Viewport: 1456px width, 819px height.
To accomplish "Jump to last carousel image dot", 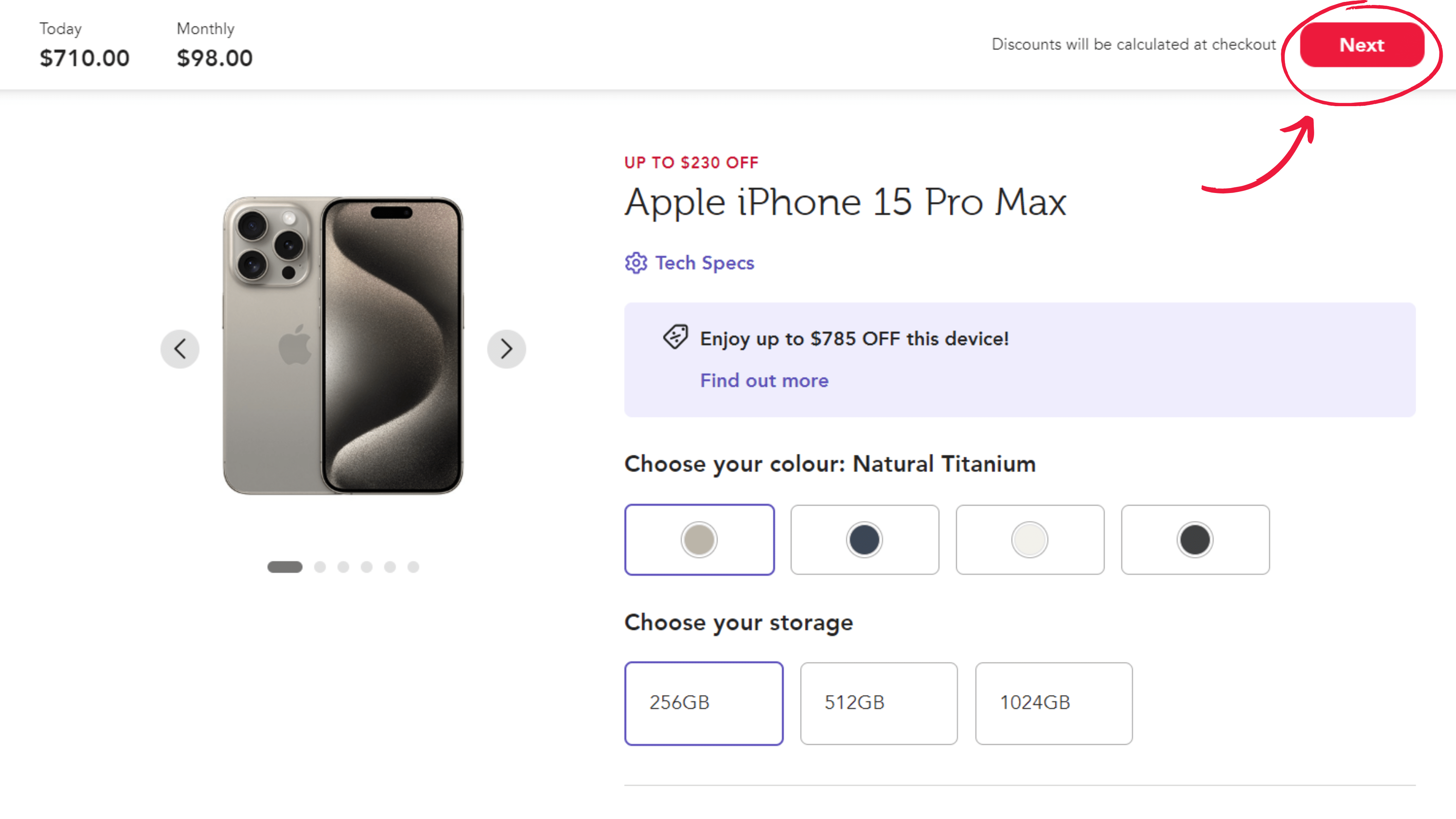I will pos(413,567).
